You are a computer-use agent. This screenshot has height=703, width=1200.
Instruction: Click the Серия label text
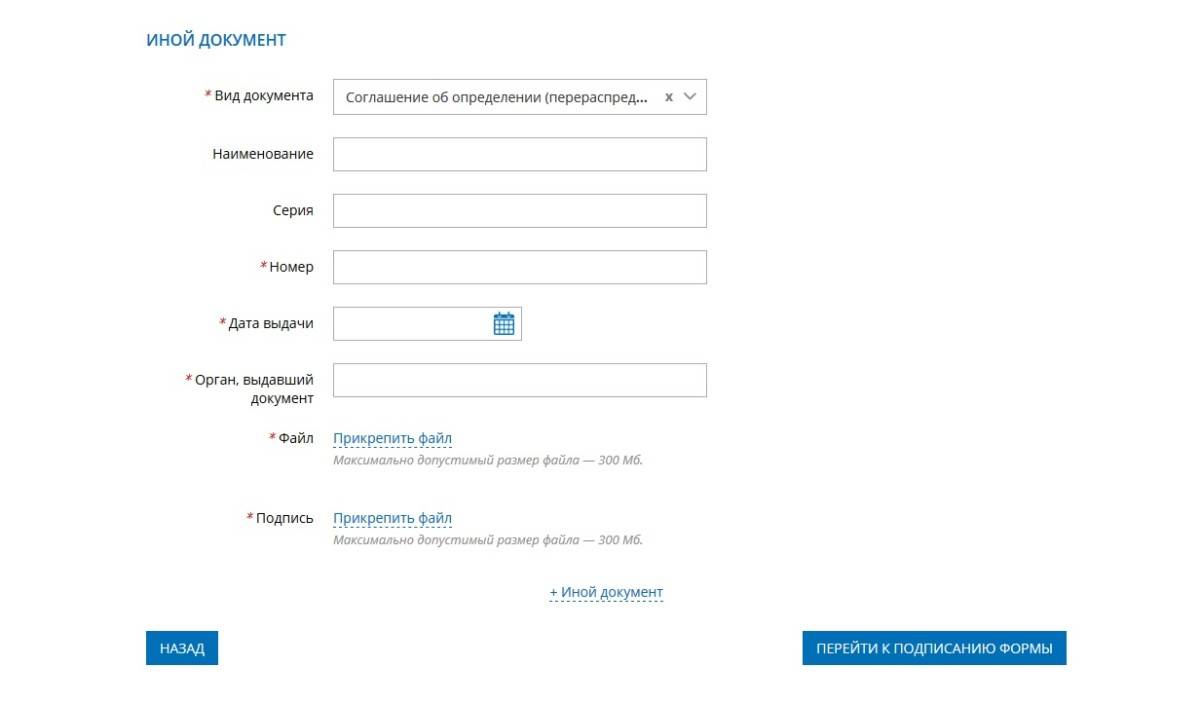(293, 210)
